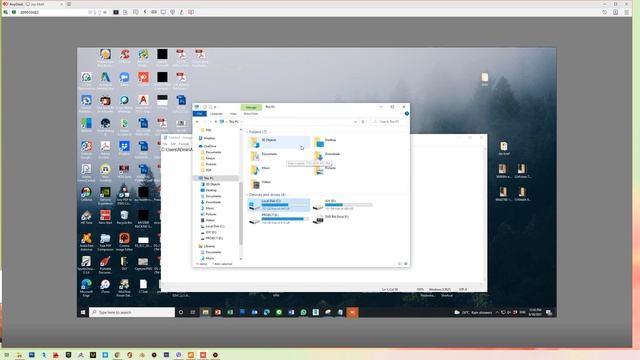
Task: Select Downloads under This PC in tree
Action: click(x=211, y=202)
